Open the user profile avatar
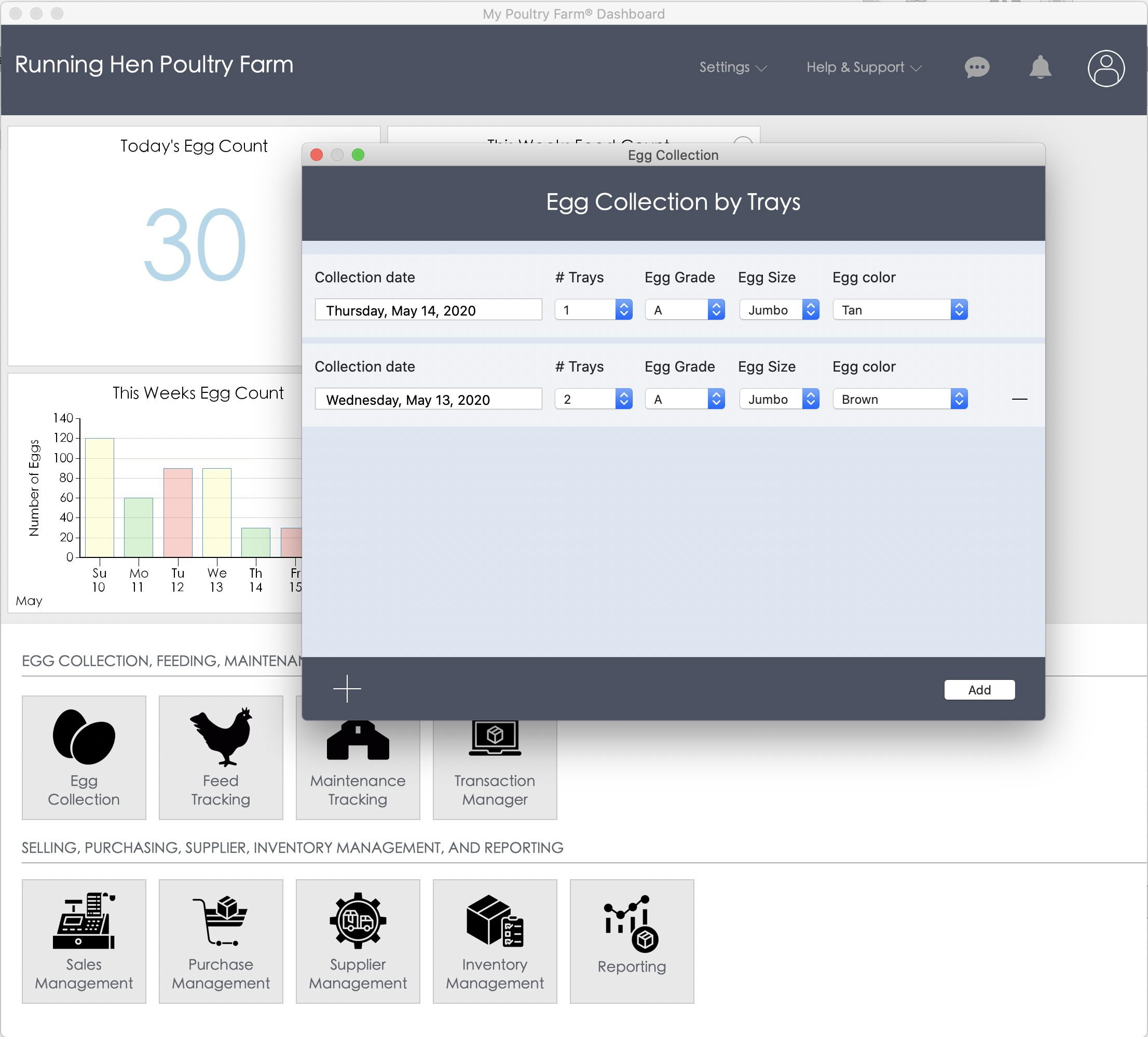 tap(1106, 69)
